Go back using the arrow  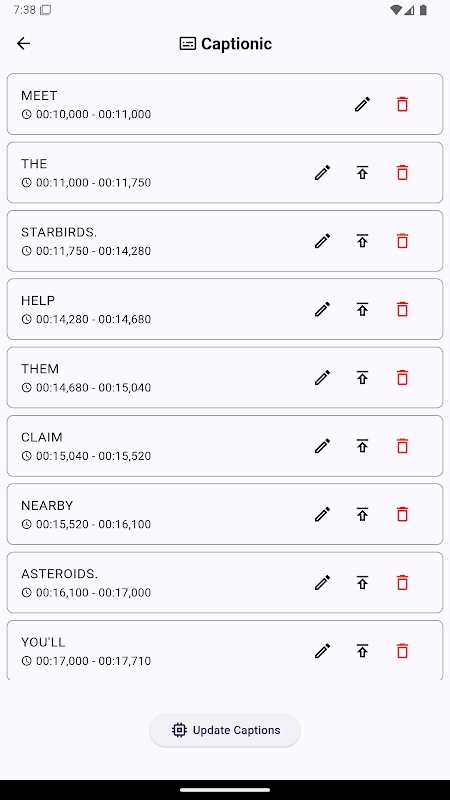(23, 44)
